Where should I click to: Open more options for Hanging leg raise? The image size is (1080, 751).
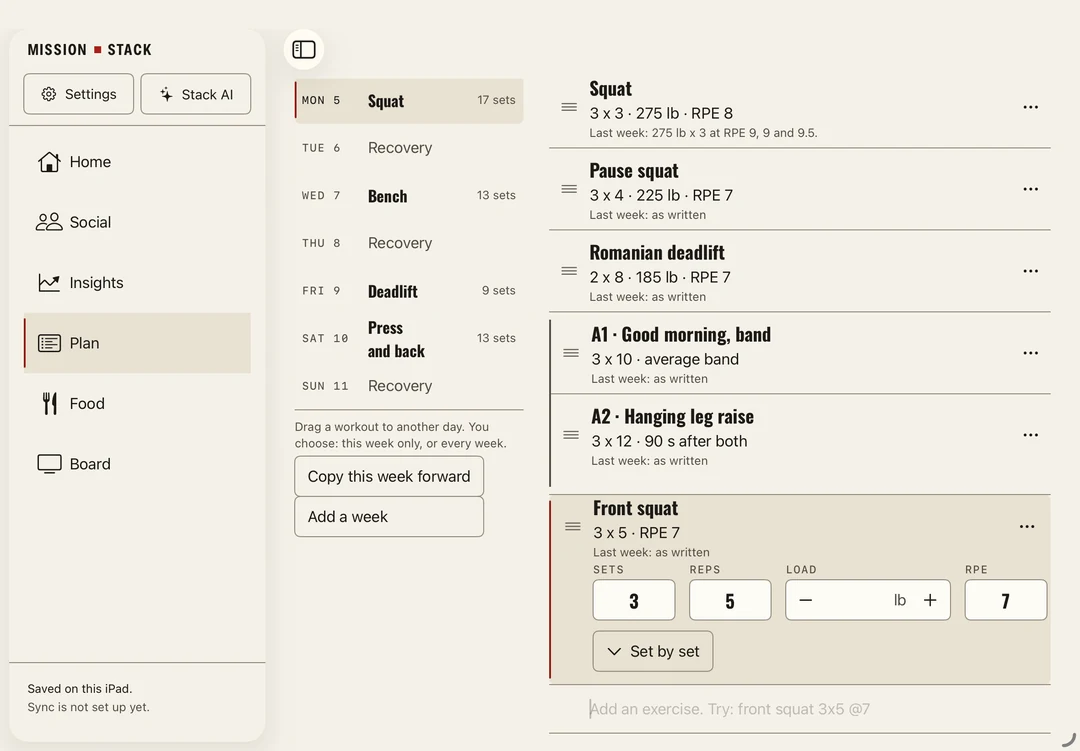[x=1030, y=435]
